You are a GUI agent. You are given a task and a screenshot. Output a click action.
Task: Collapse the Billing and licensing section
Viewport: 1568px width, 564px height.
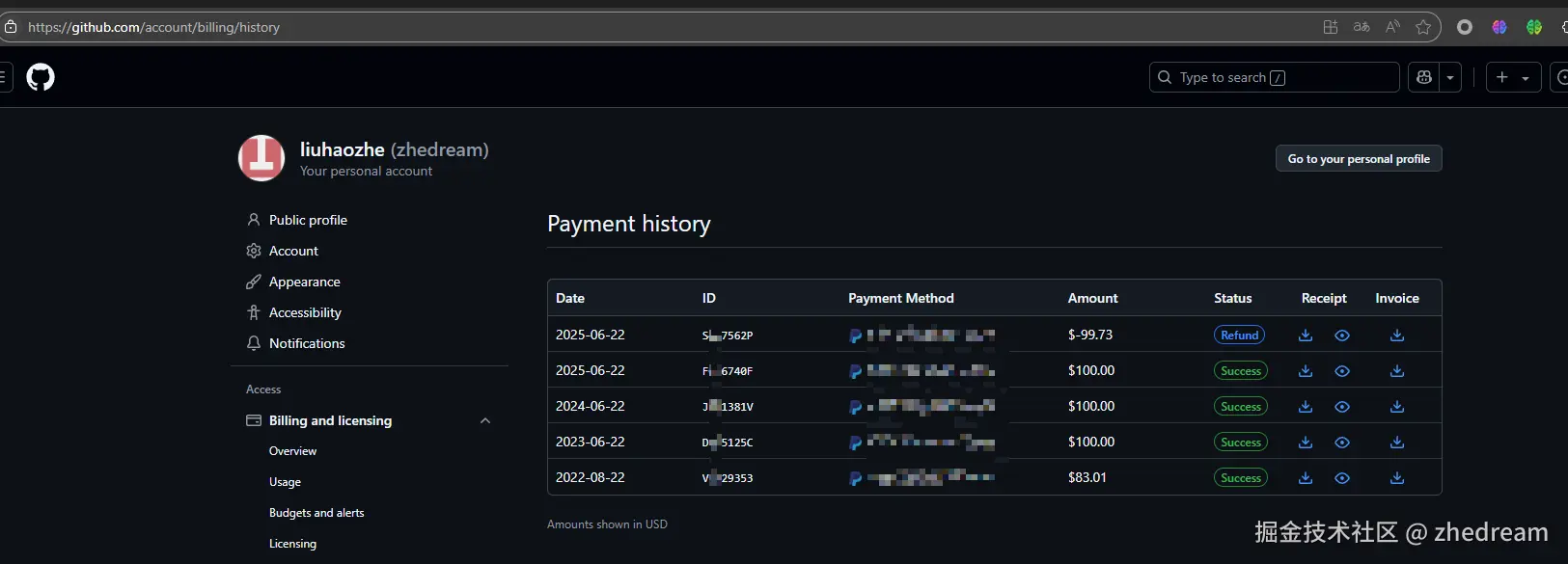[485, 420]
